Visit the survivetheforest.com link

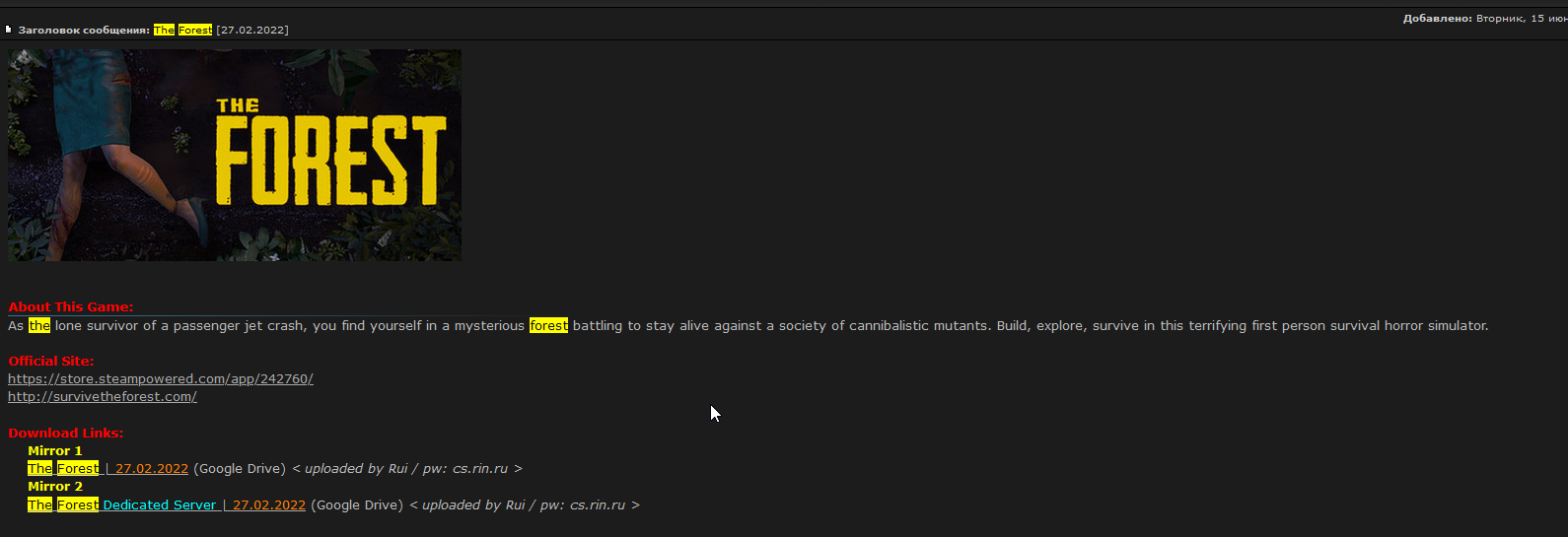click(x=103, y=397)
